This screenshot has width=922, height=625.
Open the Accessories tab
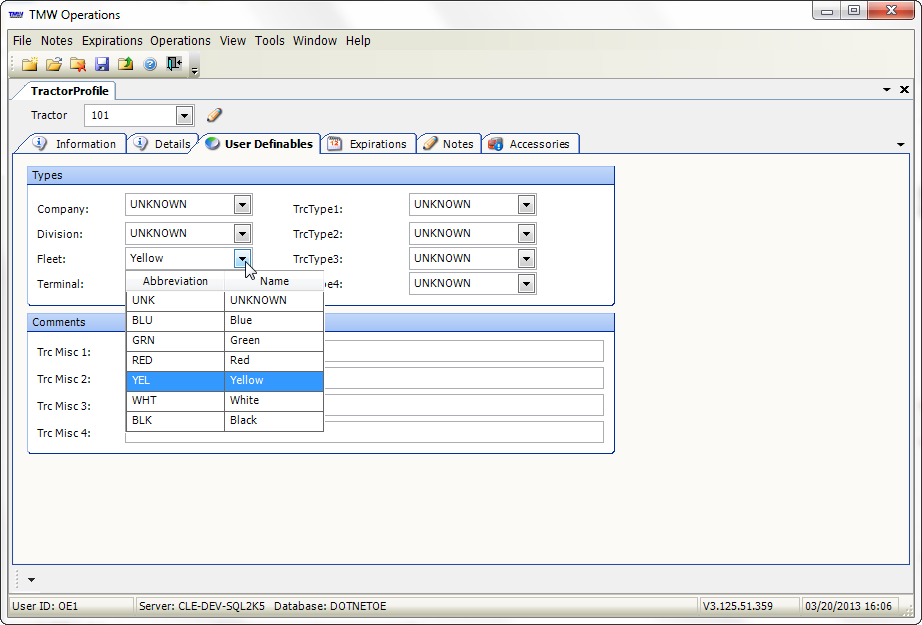(x=530, y=144)
